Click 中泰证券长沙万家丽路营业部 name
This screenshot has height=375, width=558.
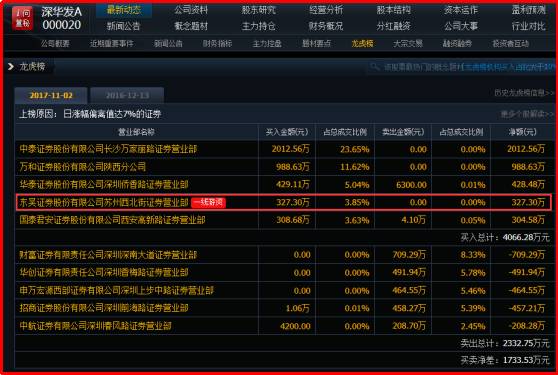click(x=108, y=149)
